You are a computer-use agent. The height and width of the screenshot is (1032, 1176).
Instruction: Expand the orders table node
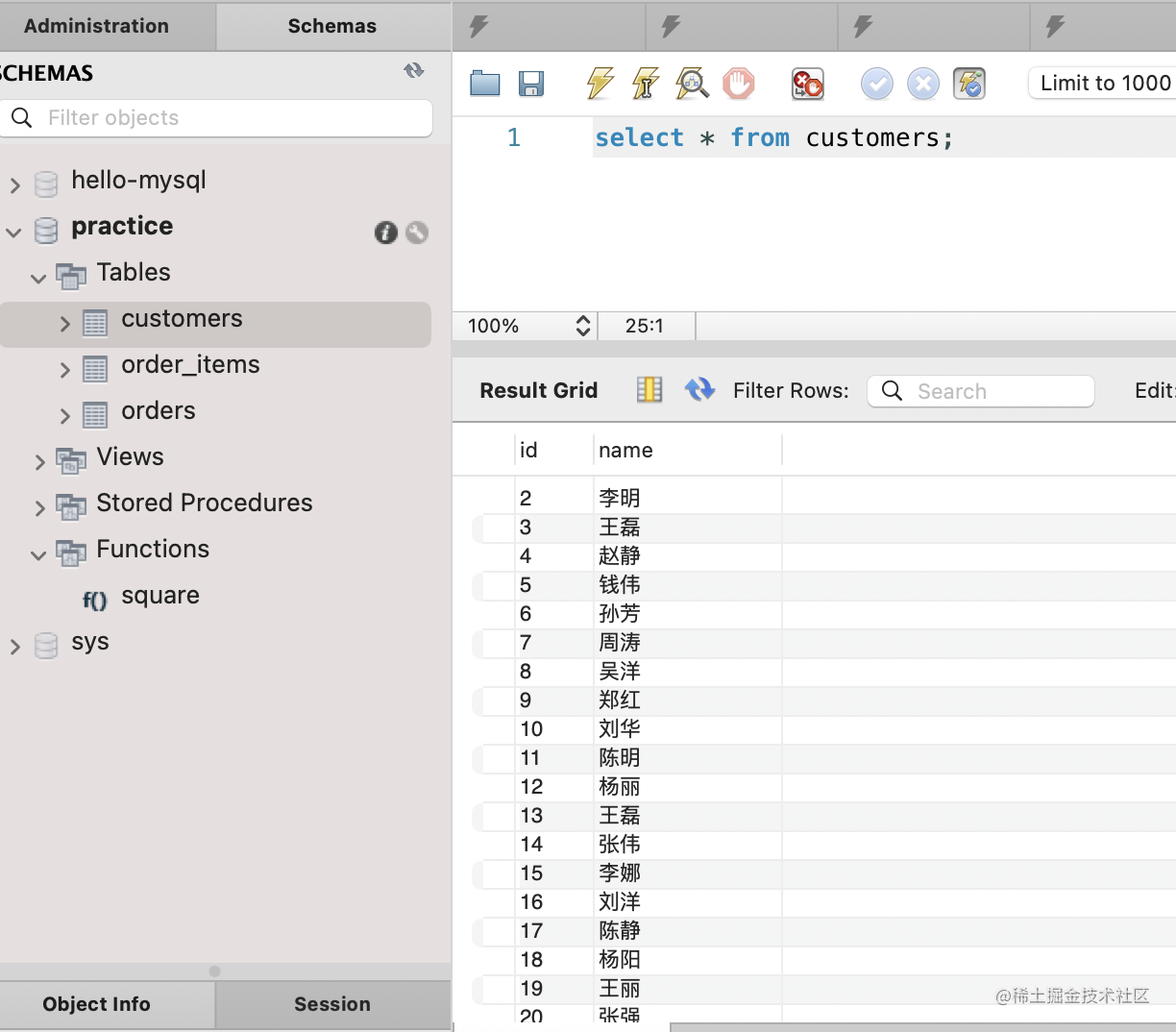[64, 416]
